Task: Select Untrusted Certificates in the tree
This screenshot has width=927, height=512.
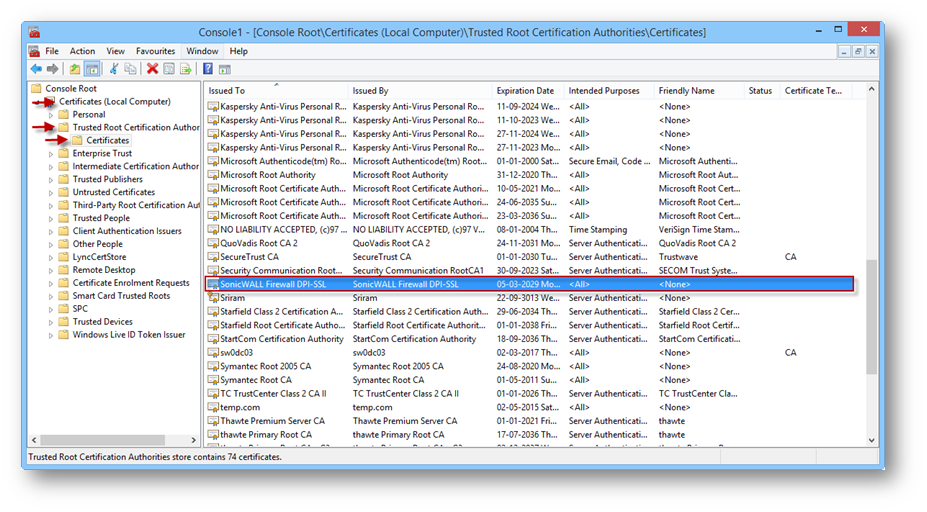Action: click(x=113, y=192)
